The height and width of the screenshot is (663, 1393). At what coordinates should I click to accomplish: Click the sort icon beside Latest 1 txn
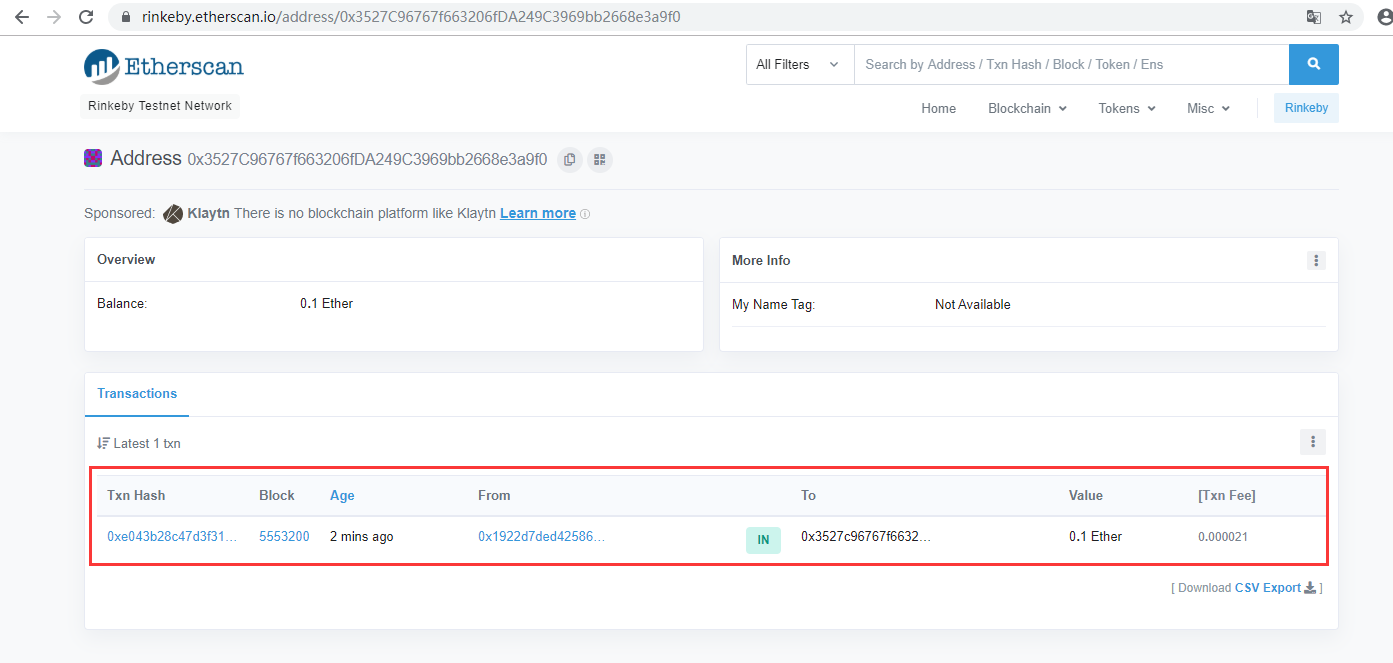click(x=103, y=443)
